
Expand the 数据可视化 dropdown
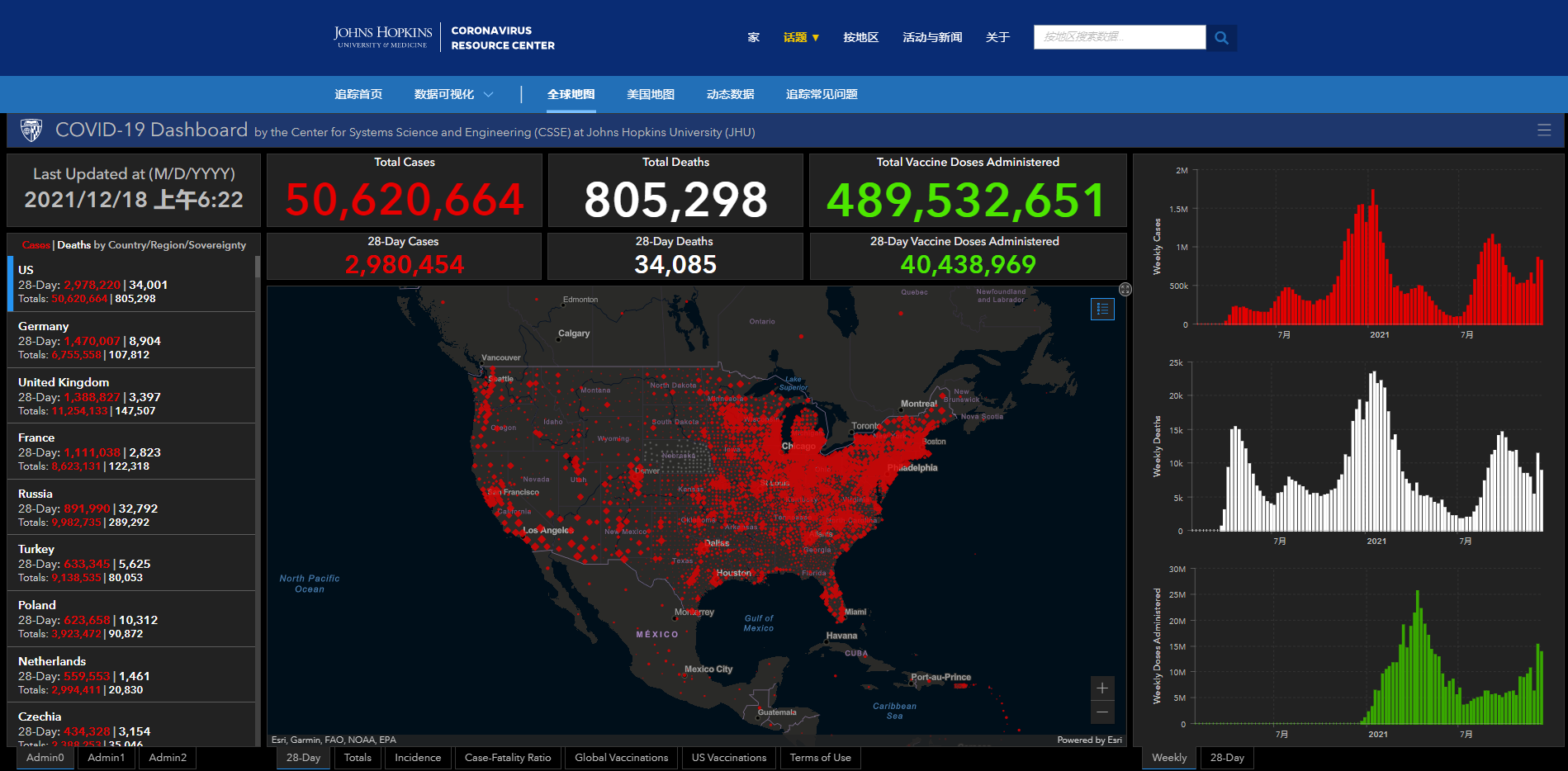pos(454,94)
